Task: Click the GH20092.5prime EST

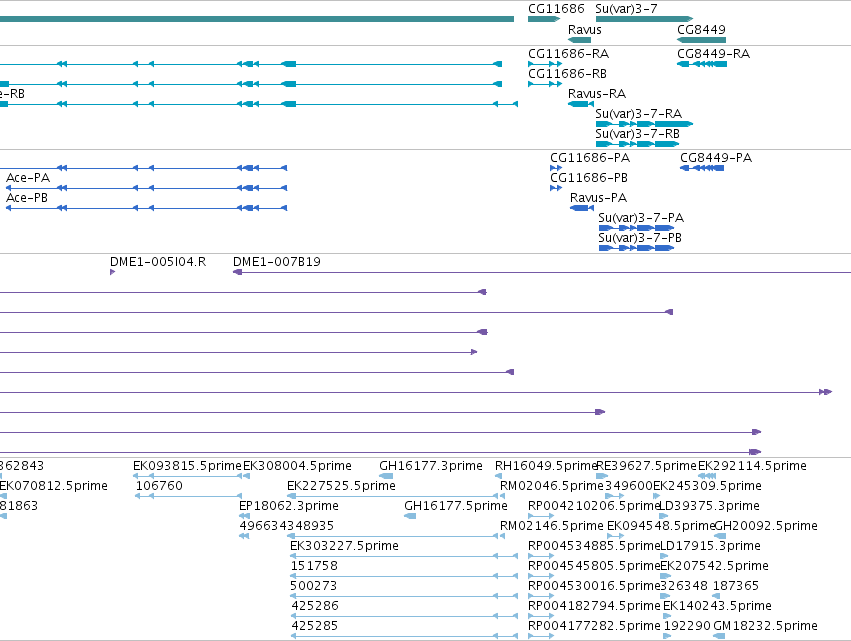Action: 720,536
